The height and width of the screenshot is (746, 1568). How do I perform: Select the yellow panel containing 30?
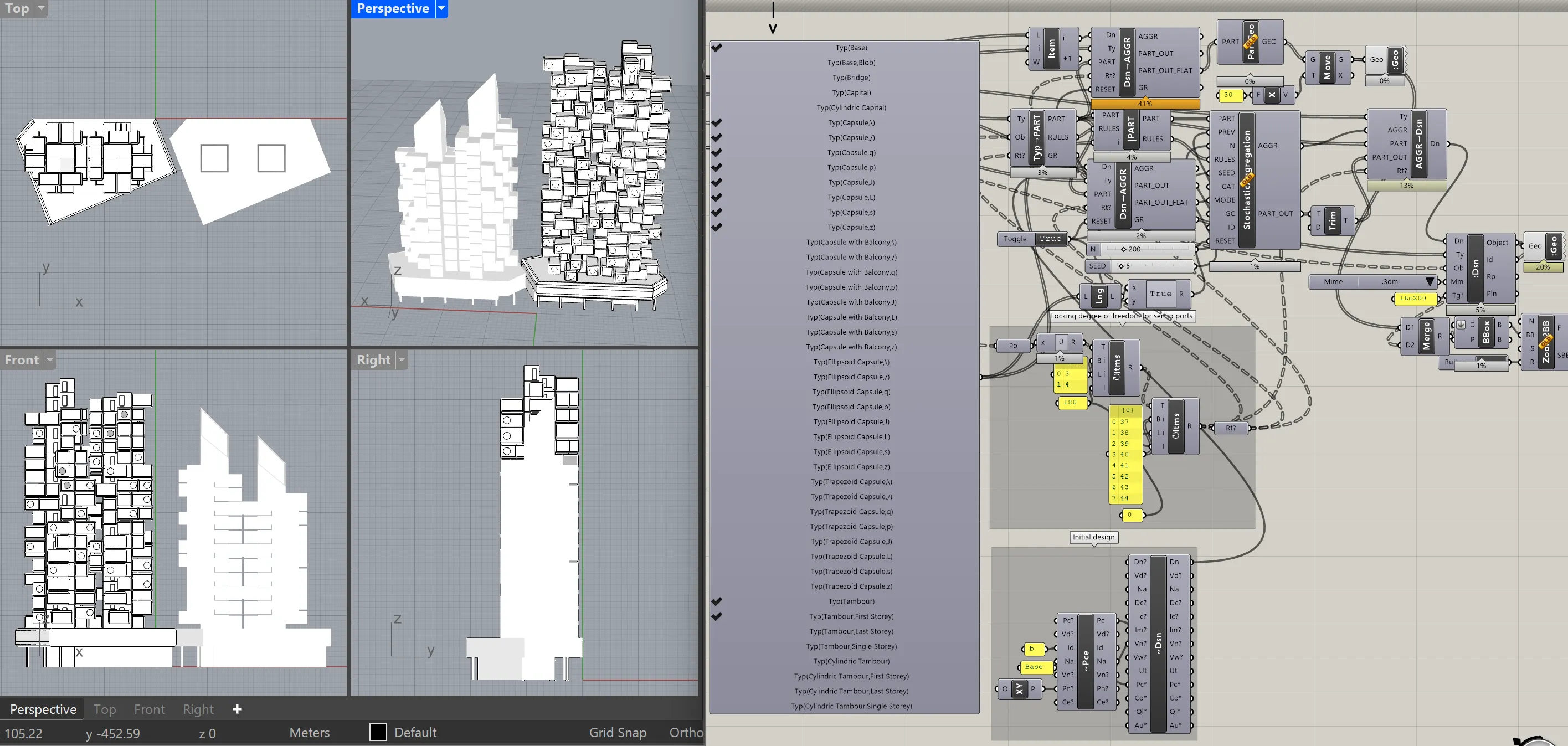tap(1230, 95)
